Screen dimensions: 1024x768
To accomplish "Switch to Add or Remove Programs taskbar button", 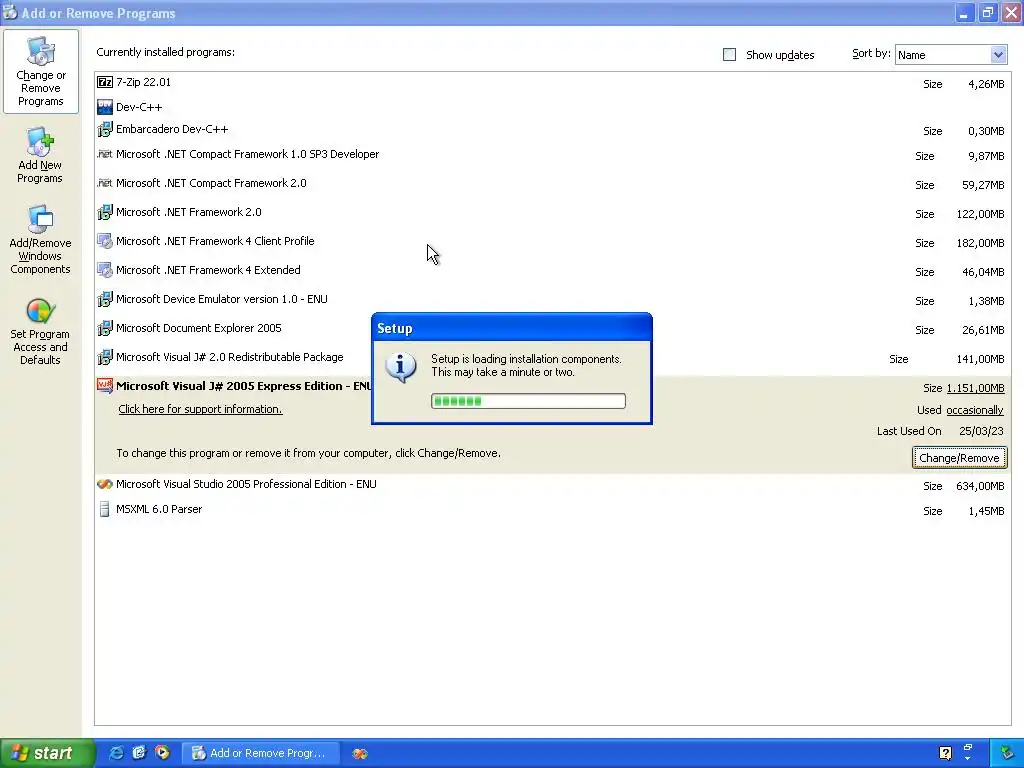I will pyautogui.click(x=260, y=754).
